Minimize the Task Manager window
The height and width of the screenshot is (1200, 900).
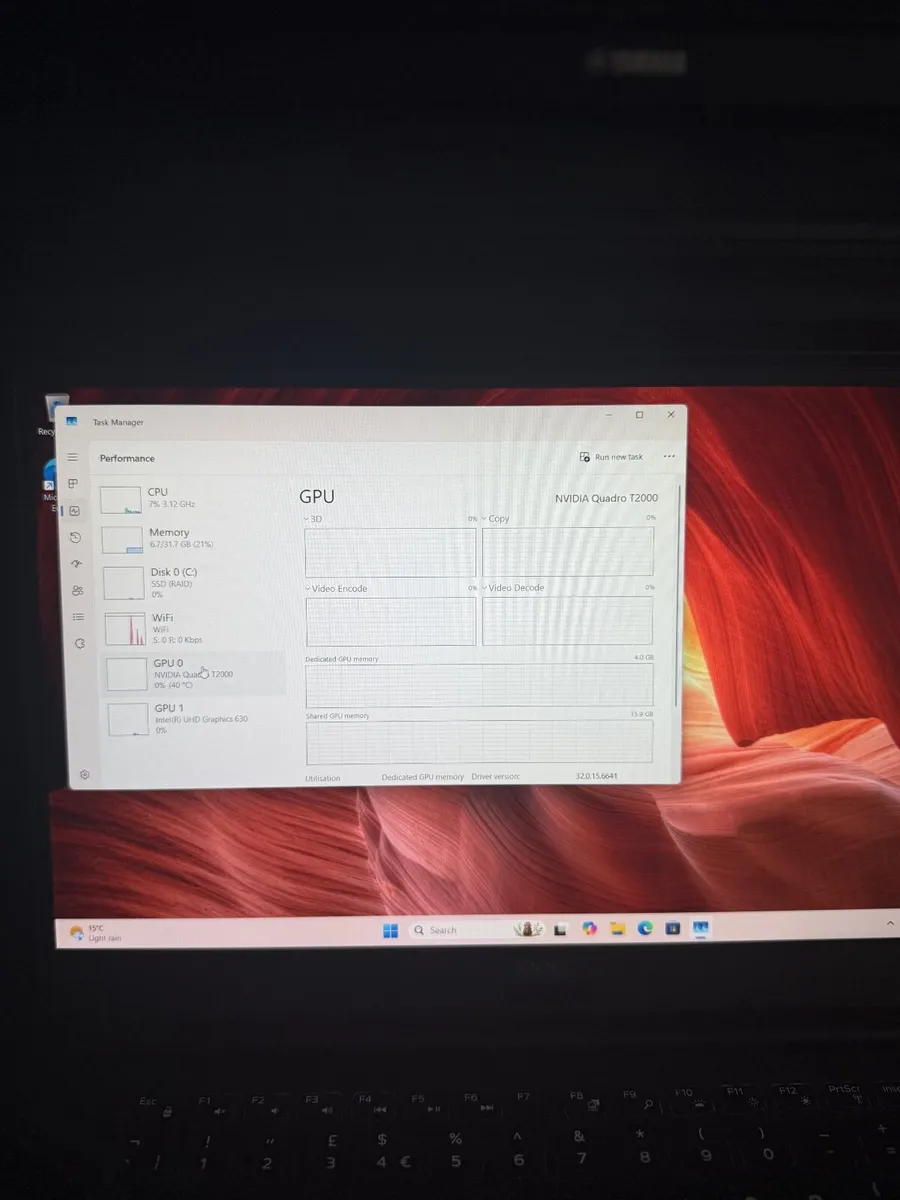[608, 413]
